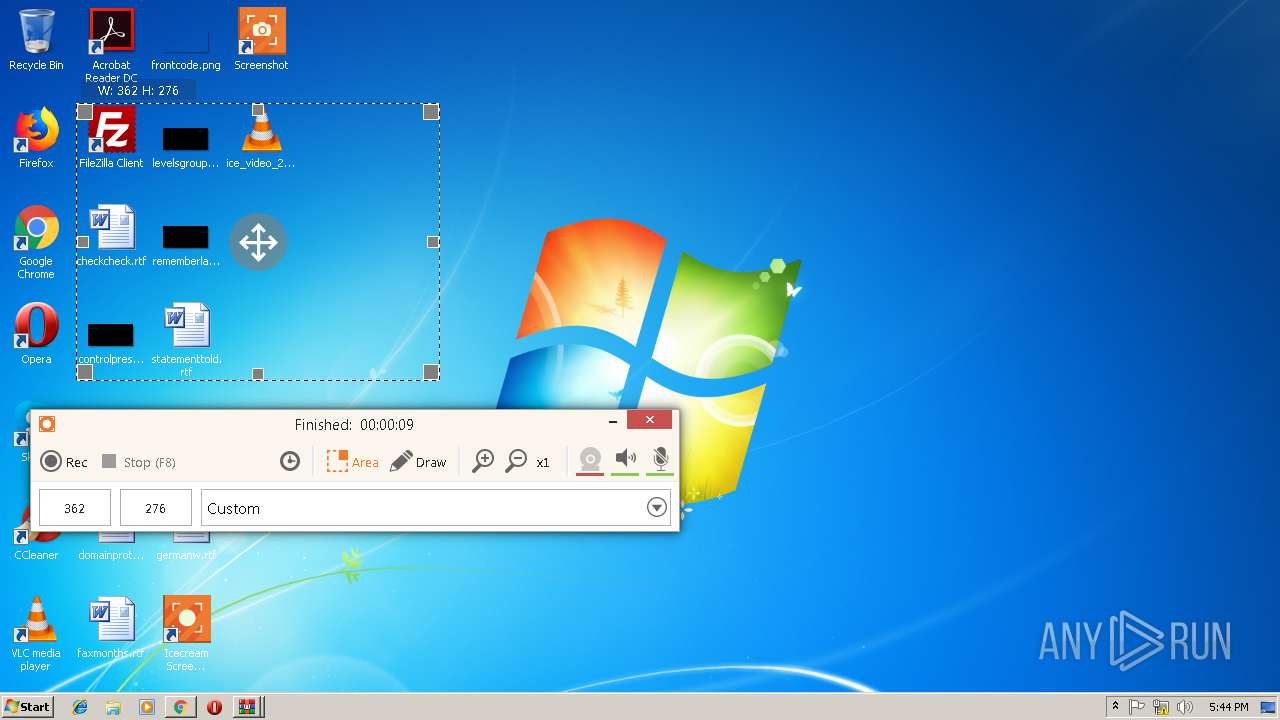Click the top-right selection corner handle
The image size is (1280, 720).
[431, 112]
